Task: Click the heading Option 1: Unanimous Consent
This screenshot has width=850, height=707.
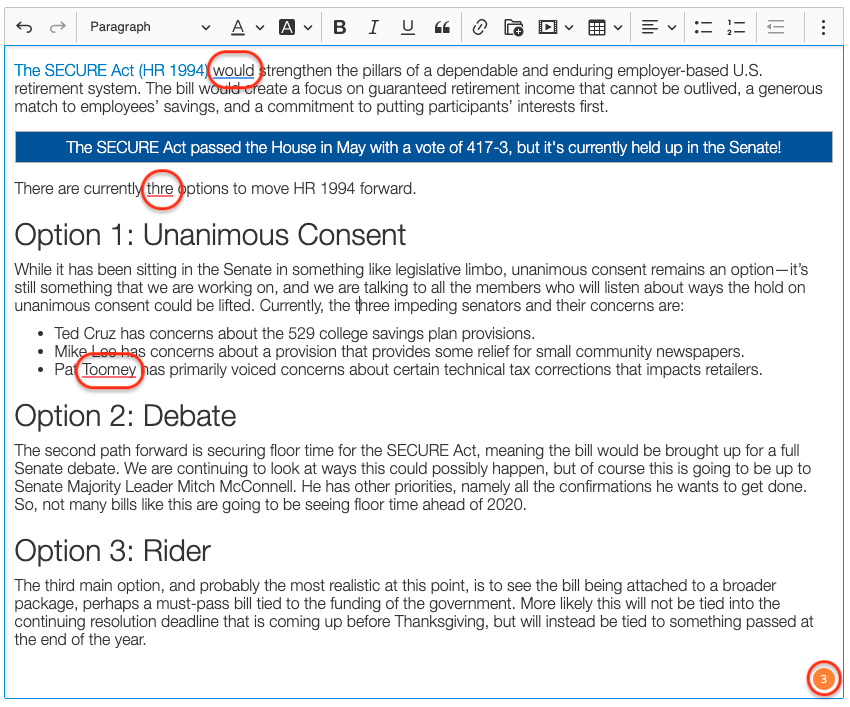Action: (x=210, y=235)
